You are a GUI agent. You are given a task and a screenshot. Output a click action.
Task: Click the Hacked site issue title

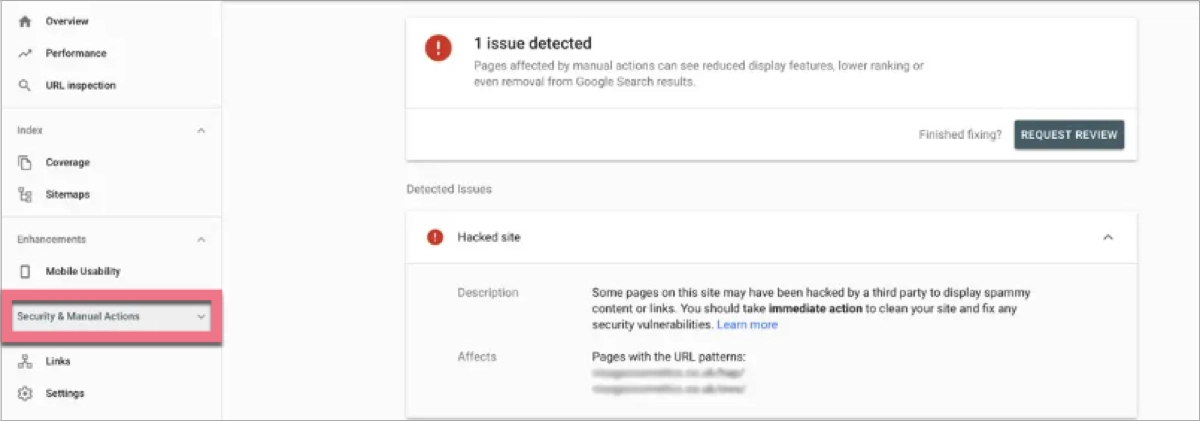tap(489, 237)
